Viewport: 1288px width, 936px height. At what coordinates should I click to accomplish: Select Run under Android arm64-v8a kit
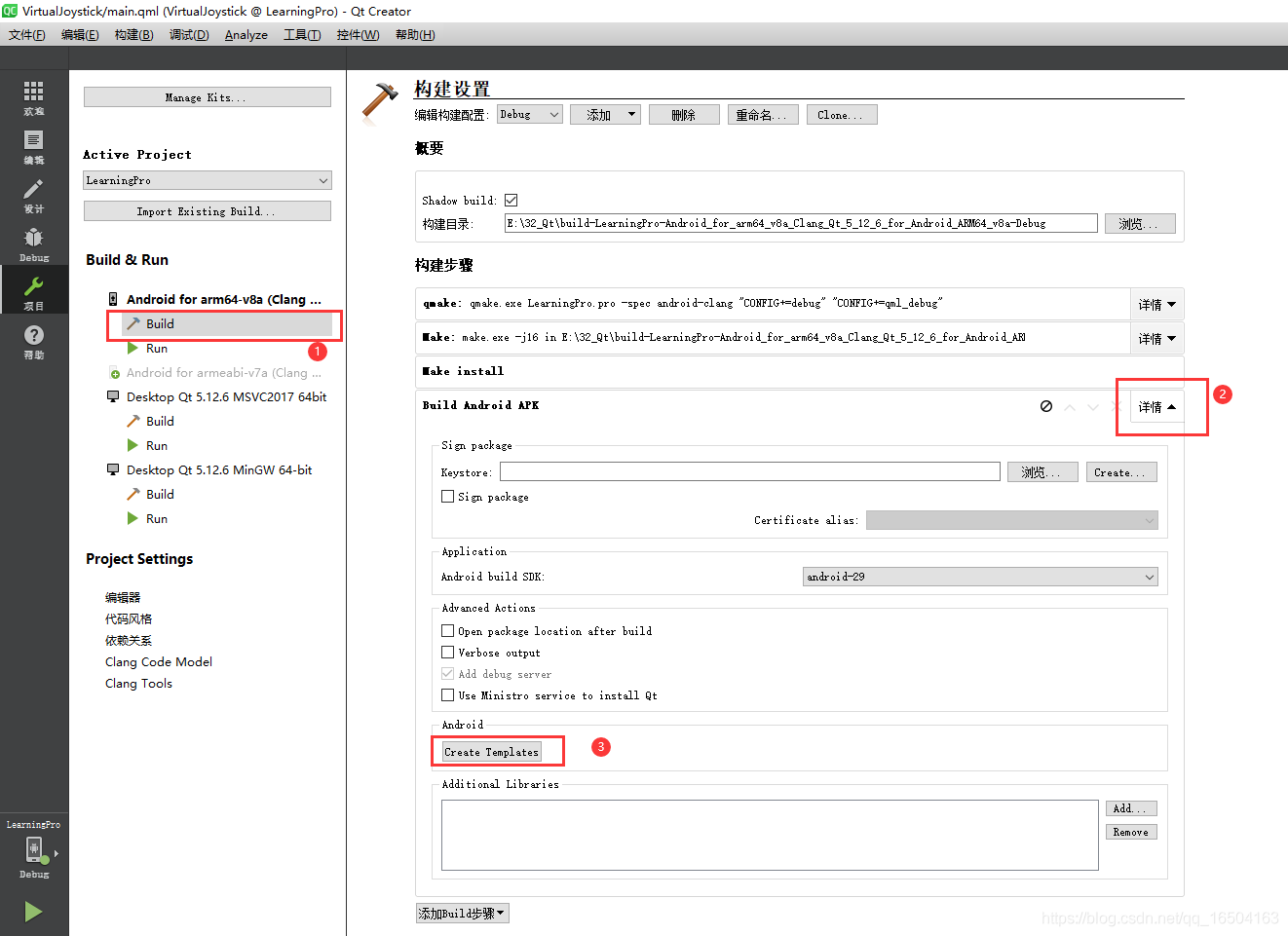pos(157,348)
